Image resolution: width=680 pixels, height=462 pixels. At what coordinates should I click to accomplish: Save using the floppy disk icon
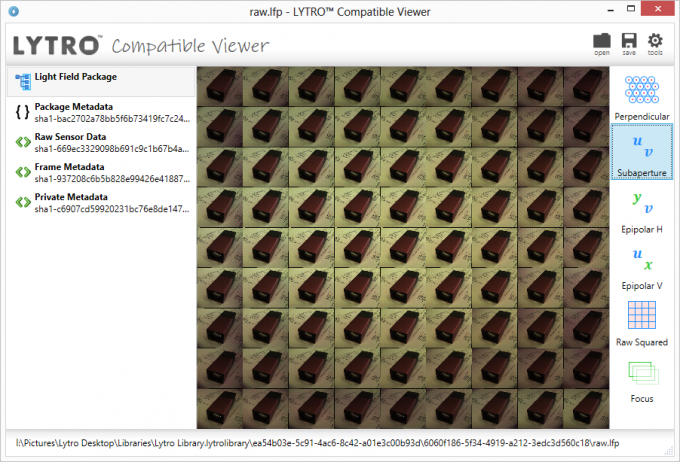(629, 44)
